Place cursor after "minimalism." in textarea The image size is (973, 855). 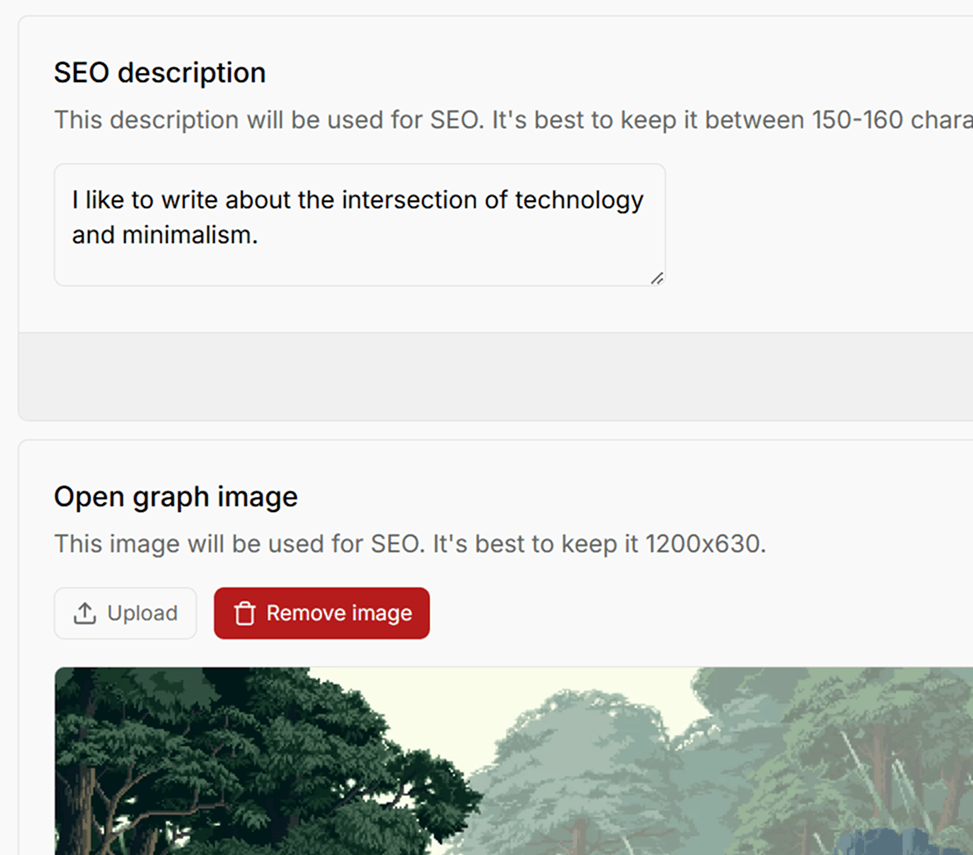[x=260, y=236]
